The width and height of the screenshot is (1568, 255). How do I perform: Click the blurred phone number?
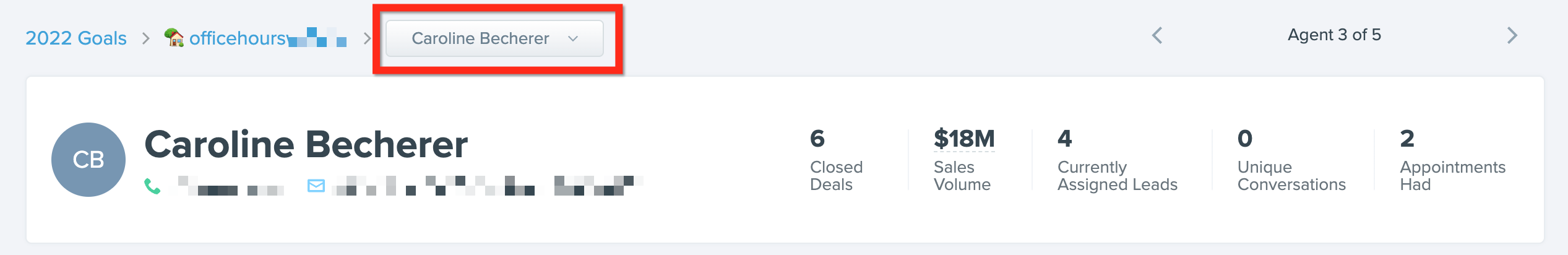click(x=231, y=186)
